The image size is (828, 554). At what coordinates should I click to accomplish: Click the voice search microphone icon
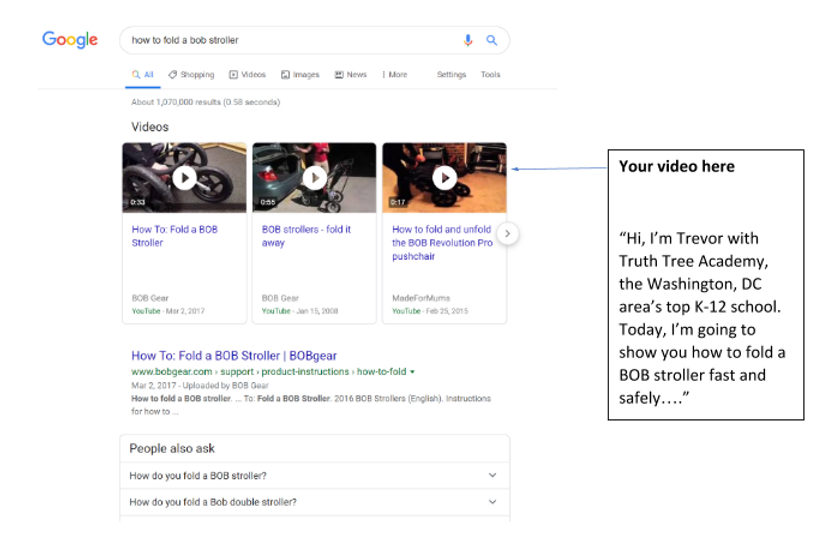(468, 40)
